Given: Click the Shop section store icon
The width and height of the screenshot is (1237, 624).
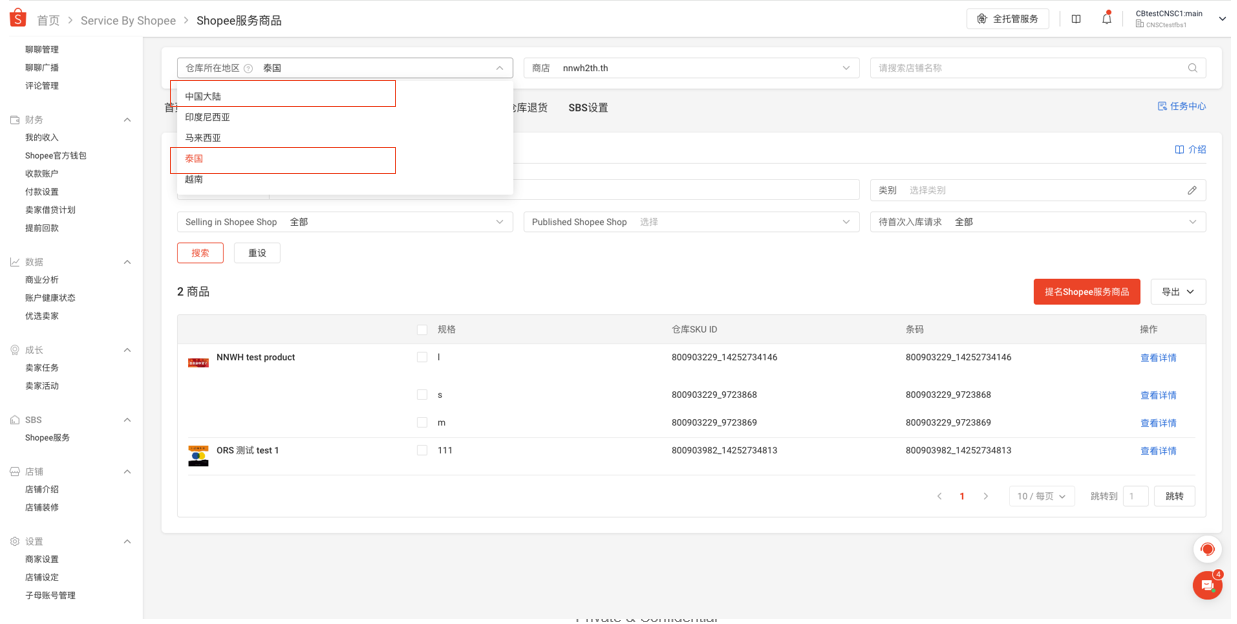Looking at the screenshot, I should click(15, 471).
